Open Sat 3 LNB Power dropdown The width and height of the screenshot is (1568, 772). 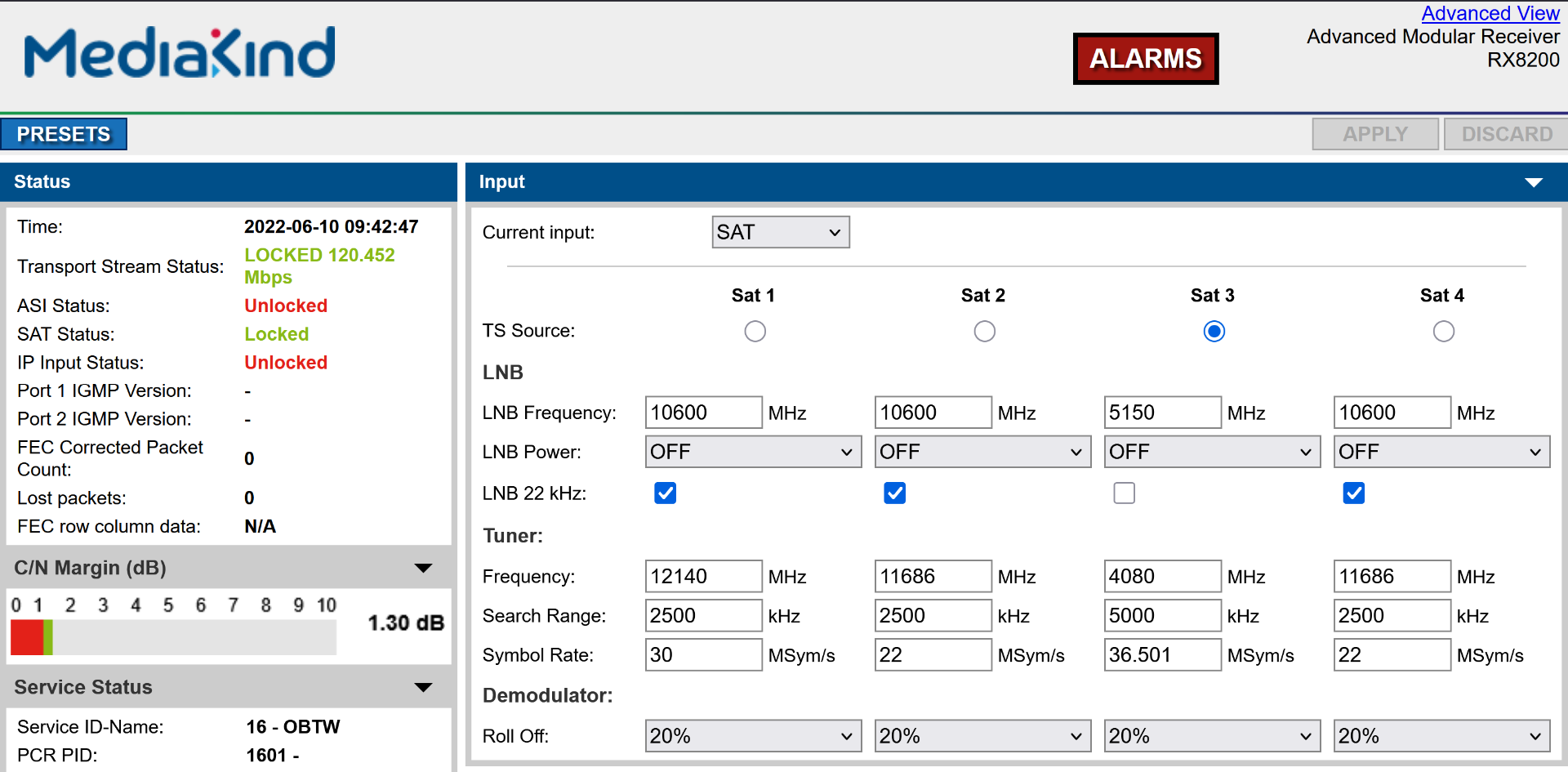tap(1211, 452)
